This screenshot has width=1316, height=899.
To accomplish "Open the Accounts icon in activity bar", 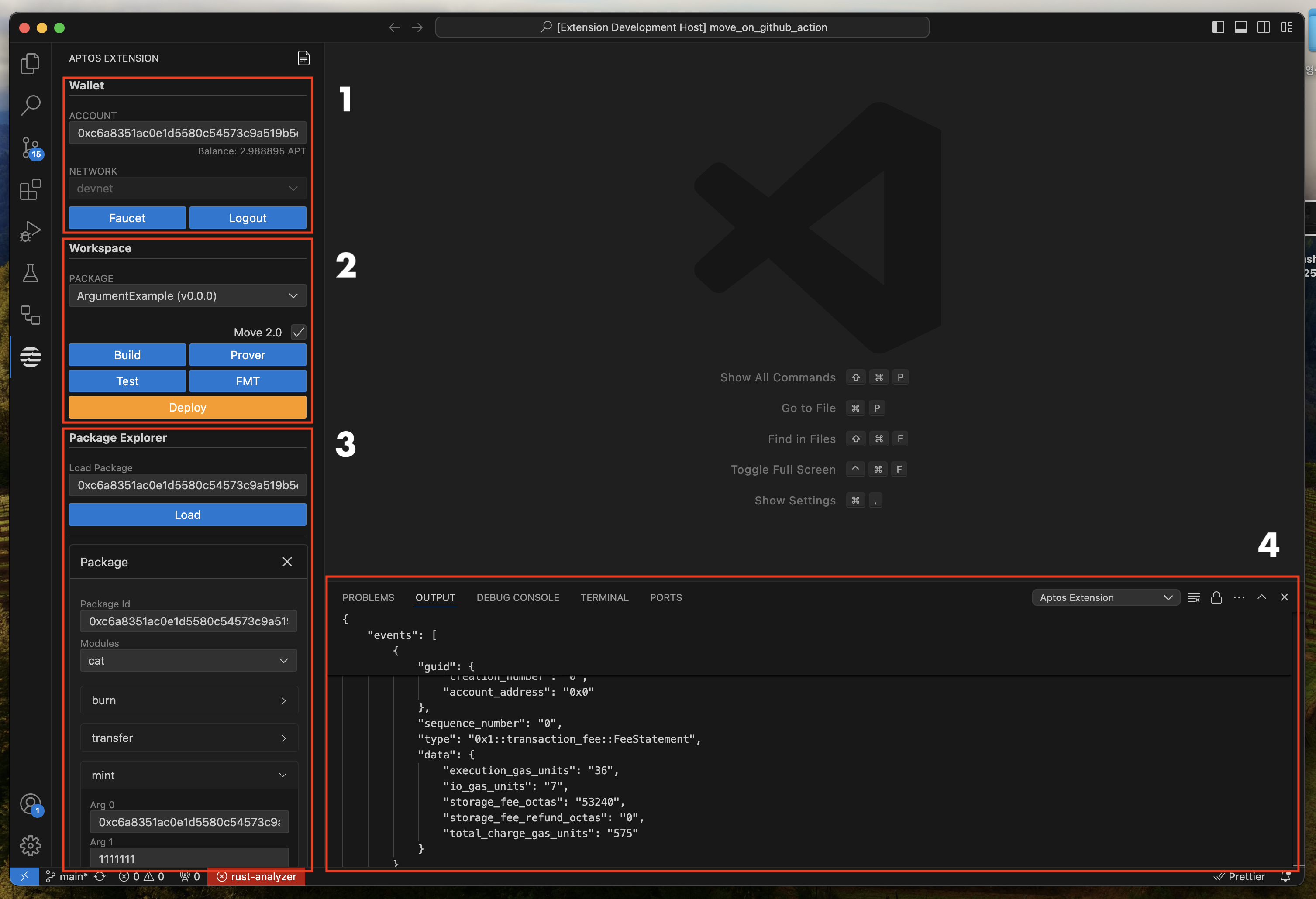I will click(x=31, y=804).
